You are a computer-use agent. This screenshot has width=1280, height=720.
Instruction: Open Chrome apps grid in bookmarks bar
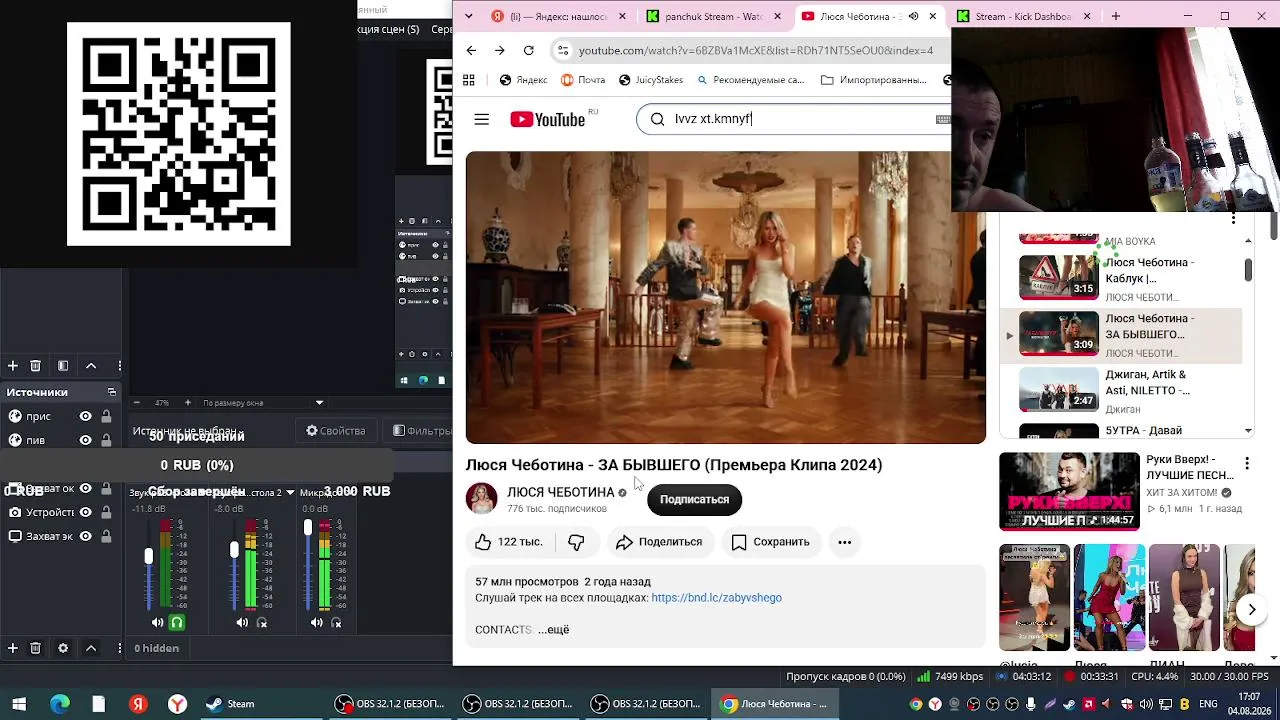(468, 80)
